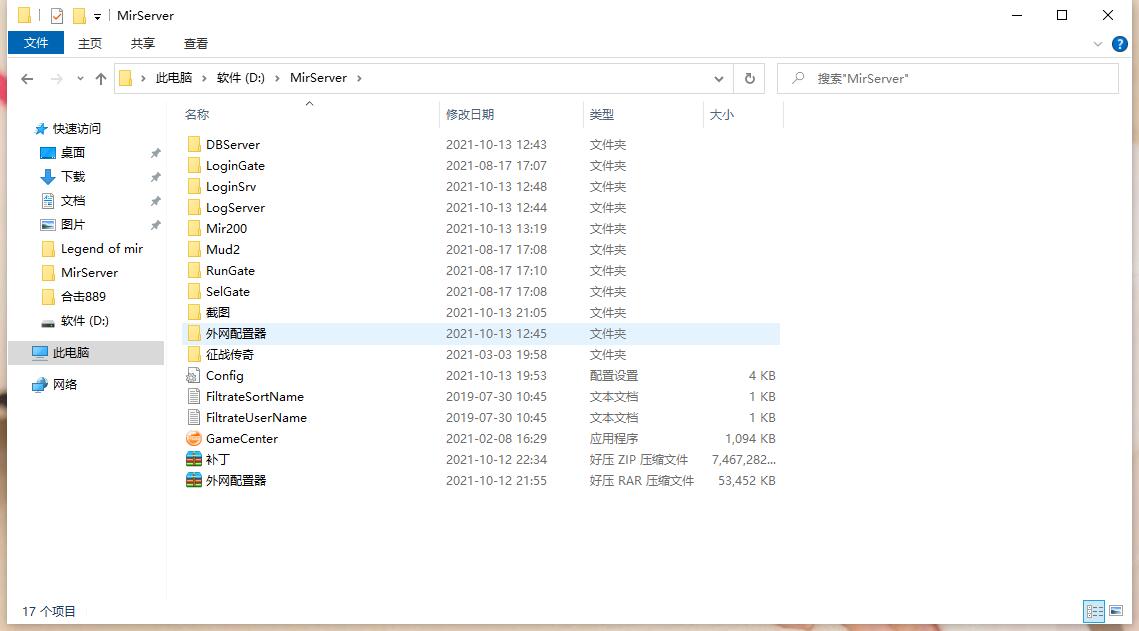Navigate to 软件 (D:) breadcrumb
Viewport: 1139px width, 631px height.
coord(240,78)
